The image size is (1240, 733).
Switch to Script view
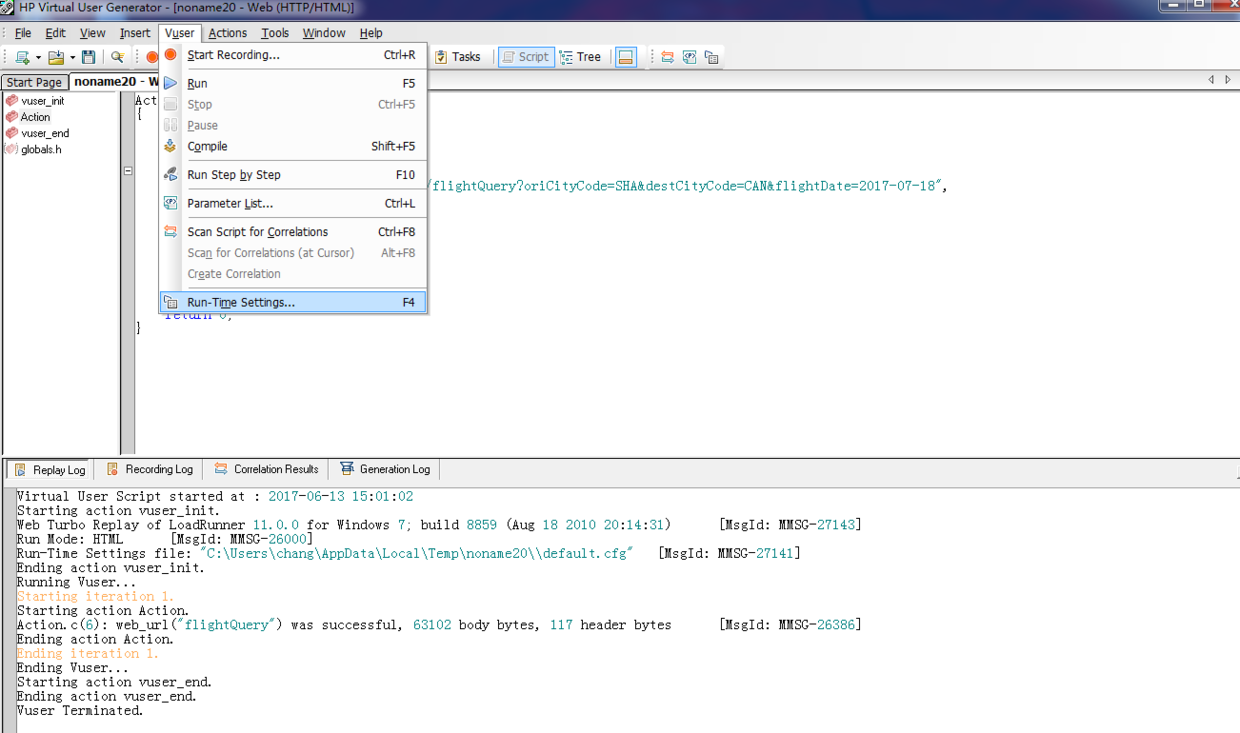point(525,57)
